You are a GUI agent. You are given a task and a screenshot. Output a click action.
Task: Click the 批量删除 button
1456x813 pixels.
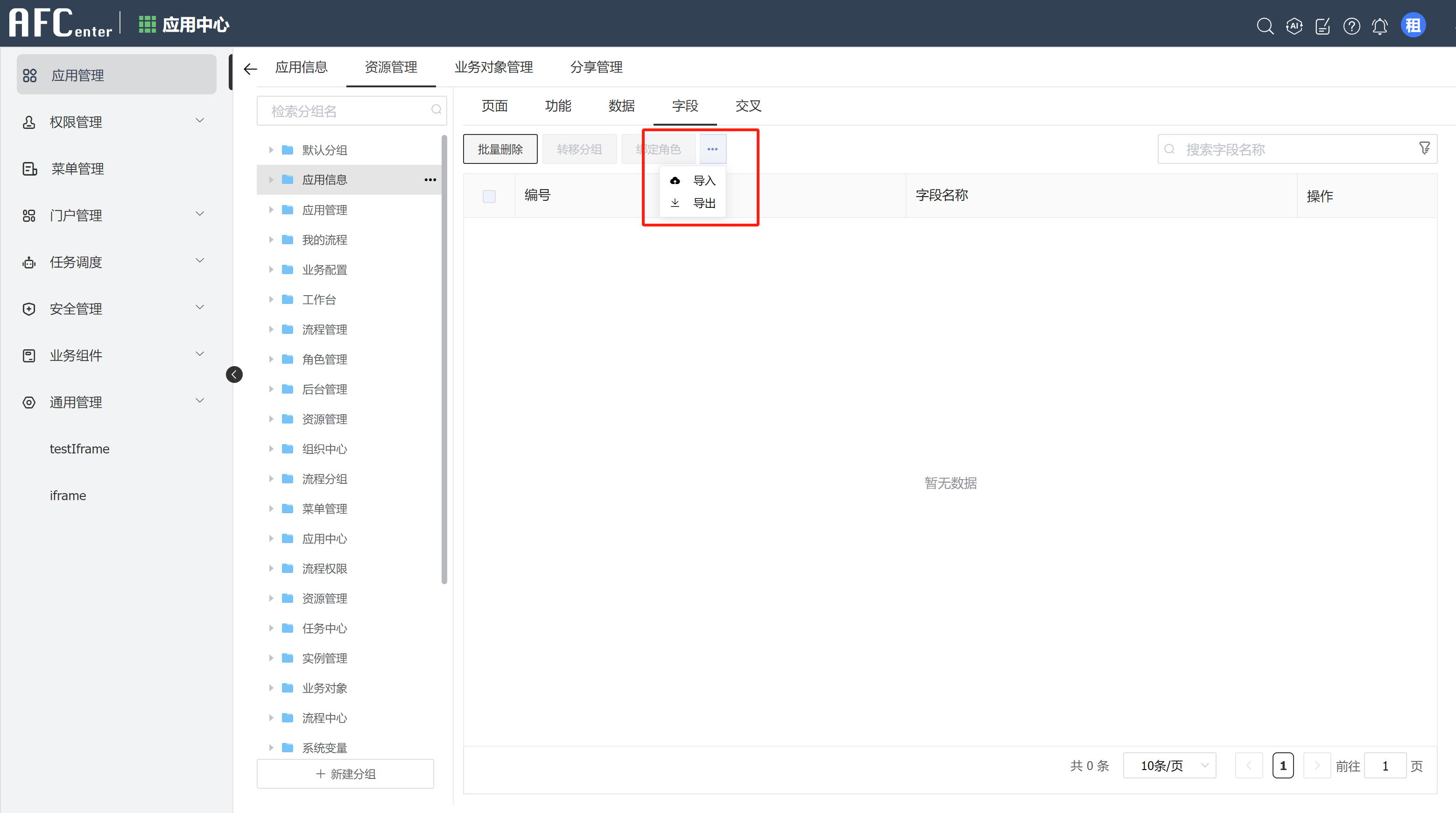(x=499, y=148)
